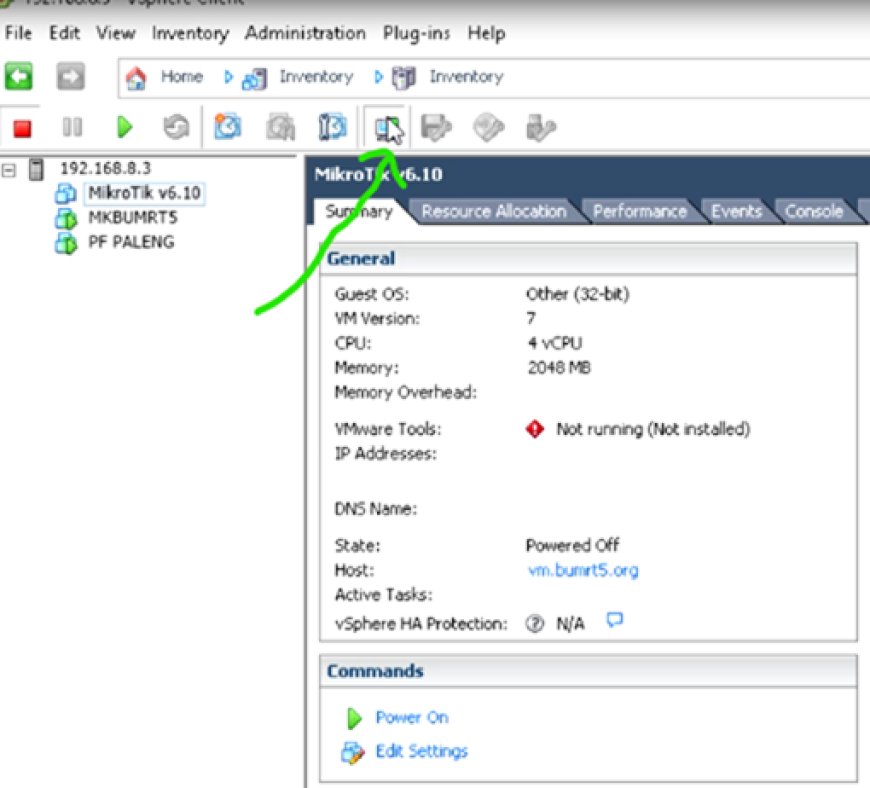870x788 pixels.
Task: Click the "Active Tasks:" label
Action: [383, 595]
